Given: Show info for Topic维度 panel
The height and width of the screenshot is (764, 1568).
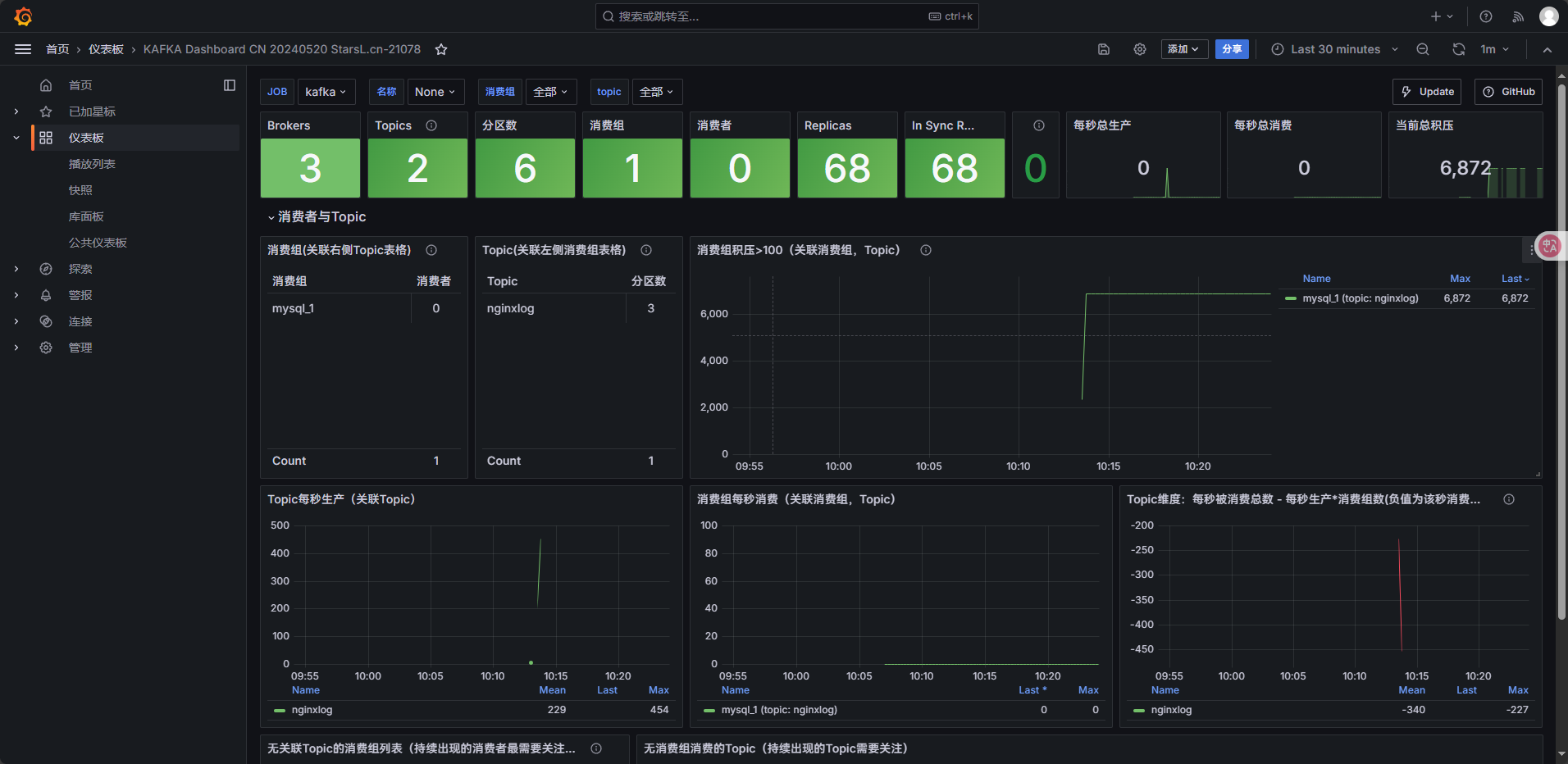Looking at the screenshot, I should [x=1509, y=499].
